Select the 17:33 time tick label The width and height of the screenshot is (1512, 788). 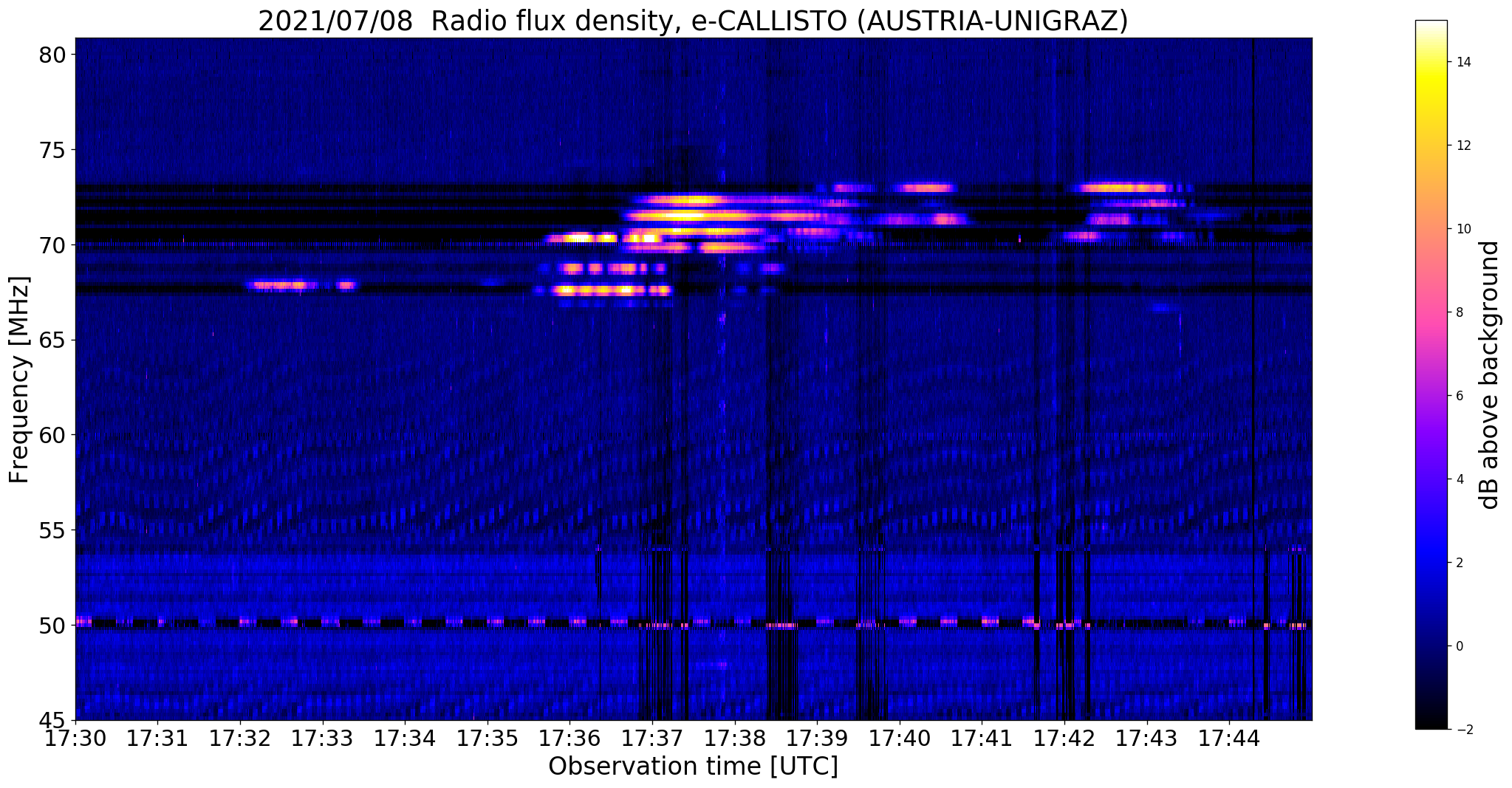pos(323,738)
